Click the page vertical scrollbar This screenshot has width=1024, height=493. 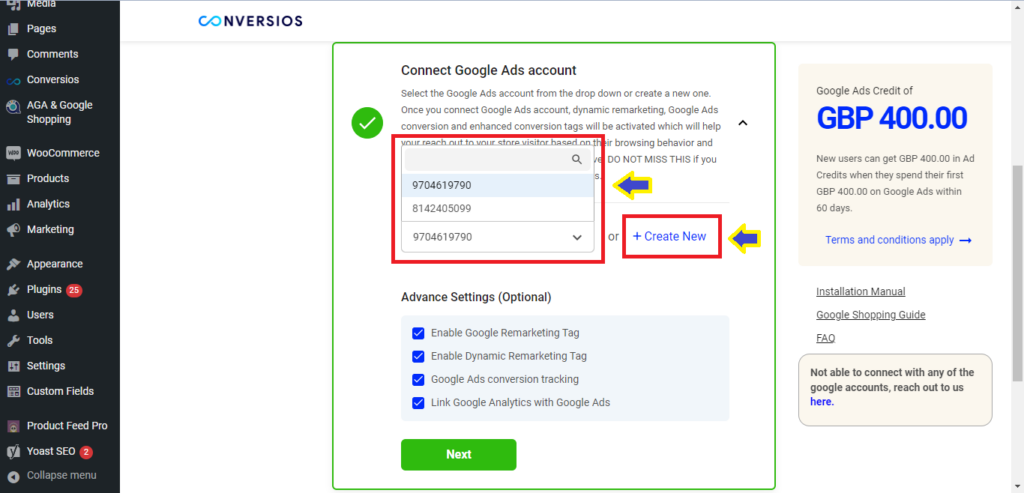click(1017, 272)
